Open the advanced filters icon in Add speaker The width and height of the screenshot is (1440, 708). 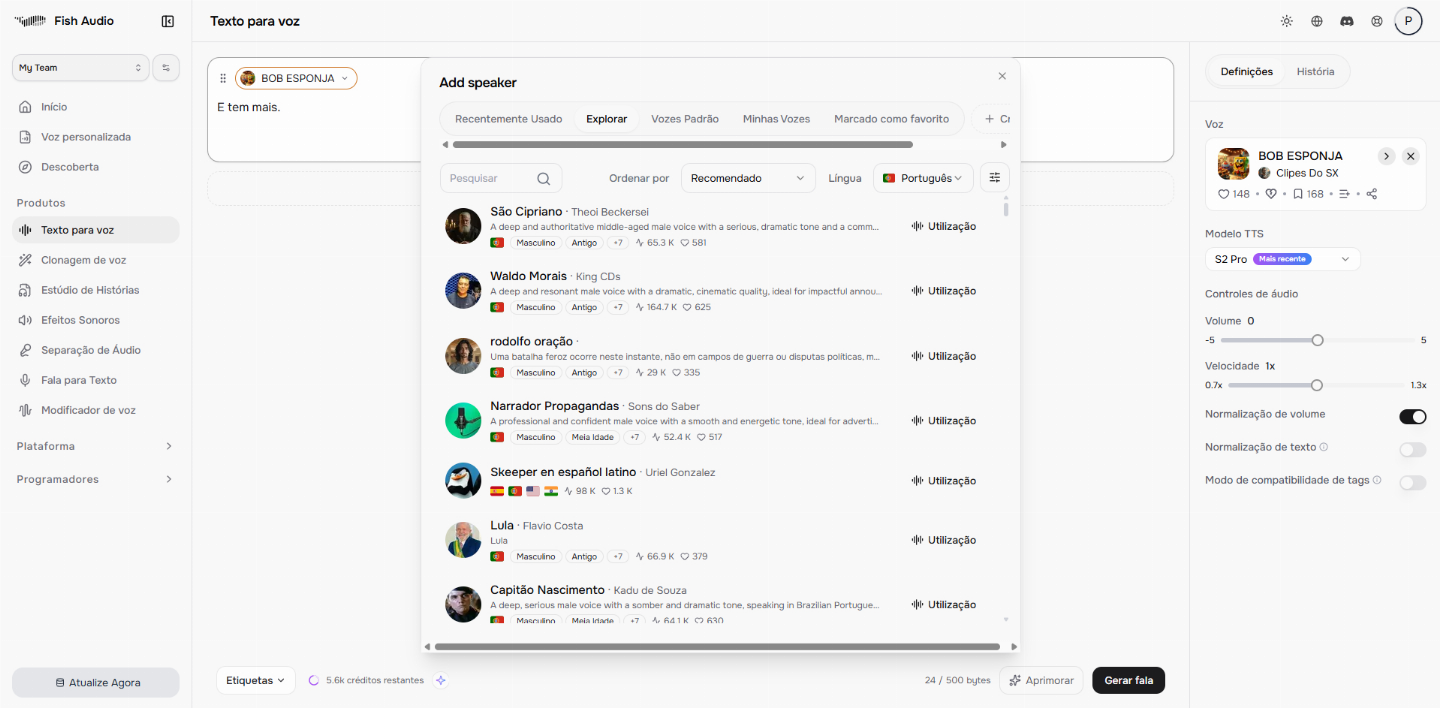coord(995,178)
